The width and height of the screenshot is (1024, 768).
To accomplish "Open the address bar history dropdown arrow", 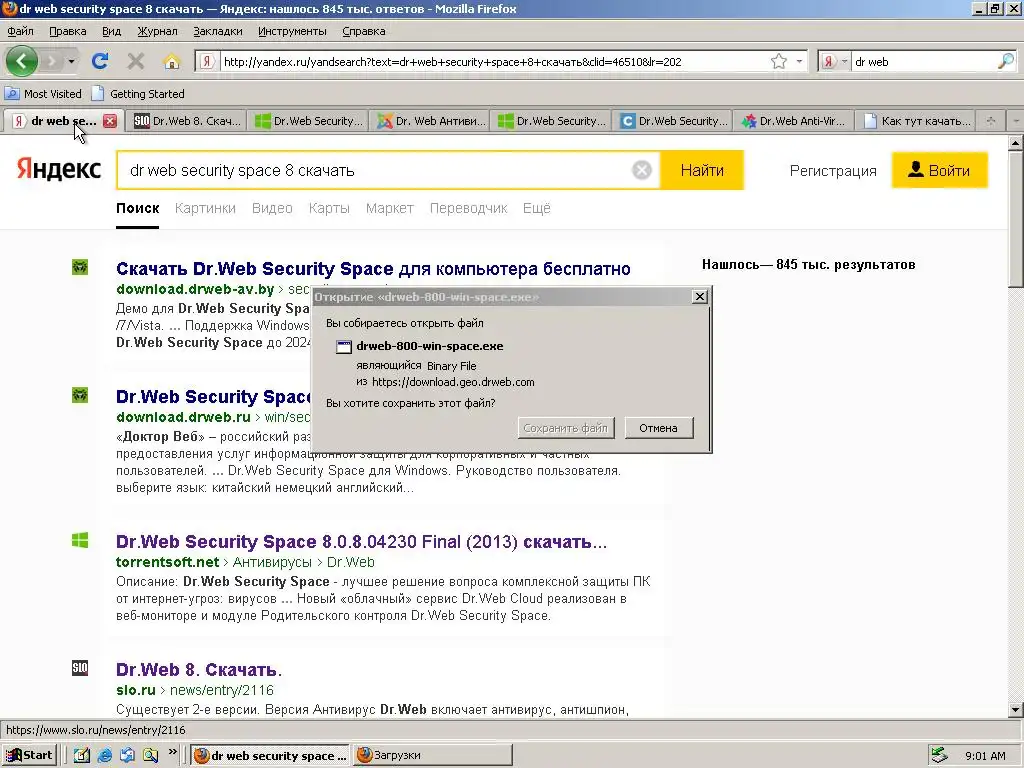I will pyautogui.click(x=799, y=61).
